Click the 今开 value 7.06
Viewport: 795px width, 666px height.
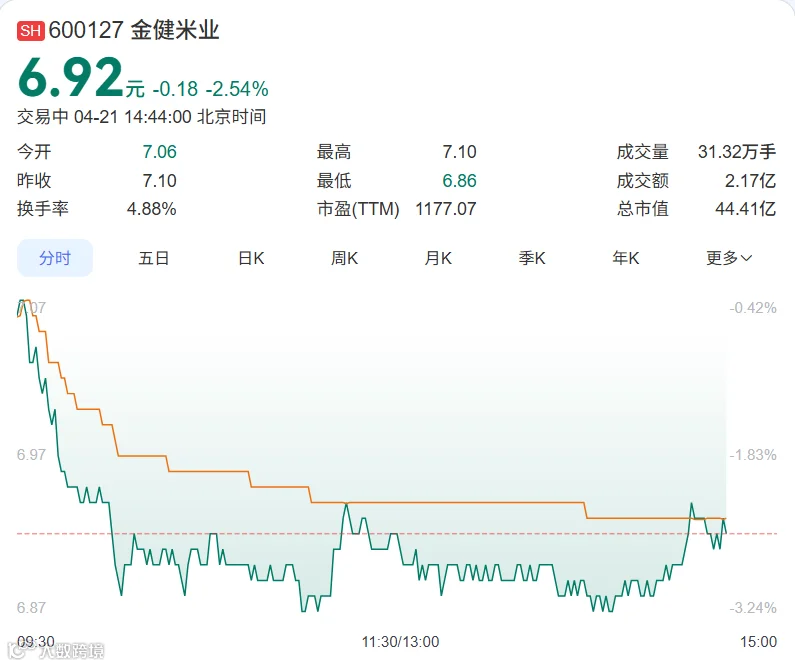click(x=159, y=152)
